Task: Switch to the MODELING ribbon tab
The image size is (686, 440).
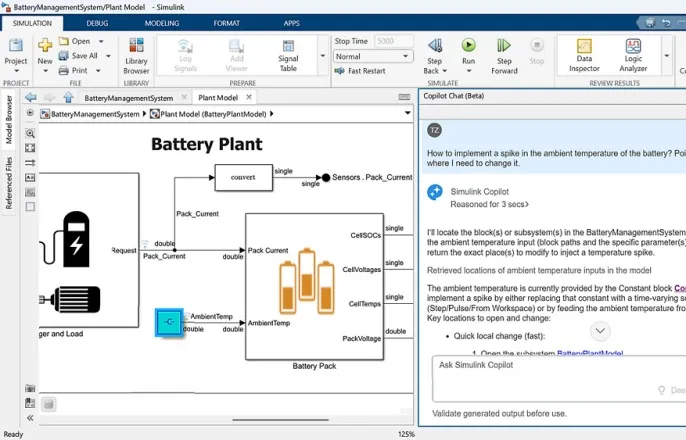Action: click(x=162, y=23)
